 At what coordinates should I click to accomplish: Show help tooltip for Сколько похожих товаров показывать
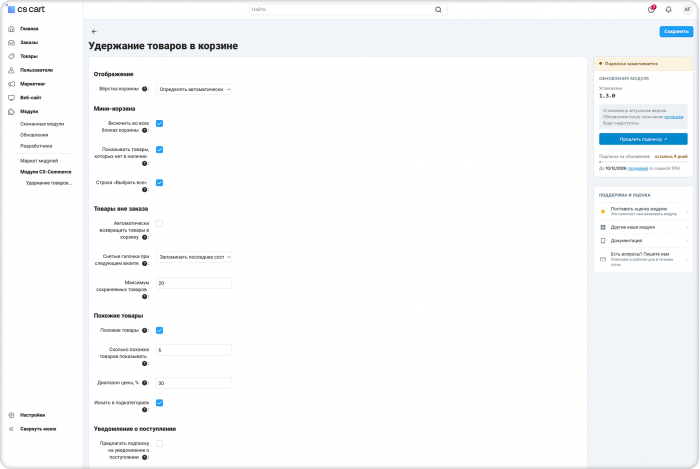click(x=145, y=364)
